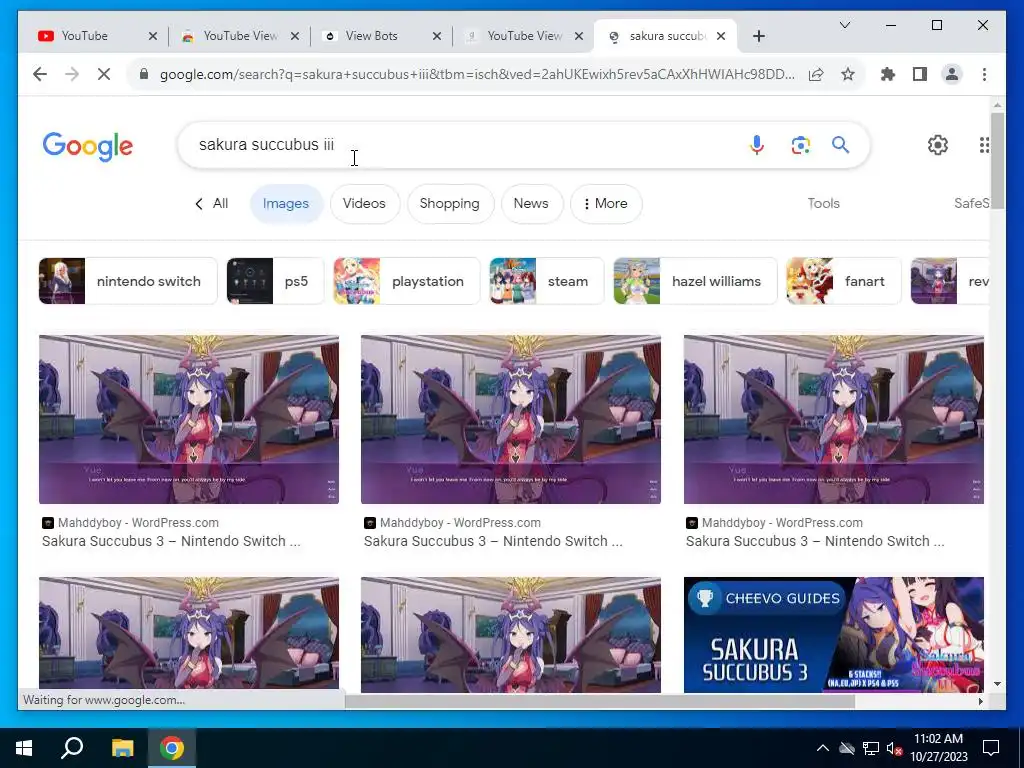
Task: Open the Windows notification center
Action: (991, 748)
